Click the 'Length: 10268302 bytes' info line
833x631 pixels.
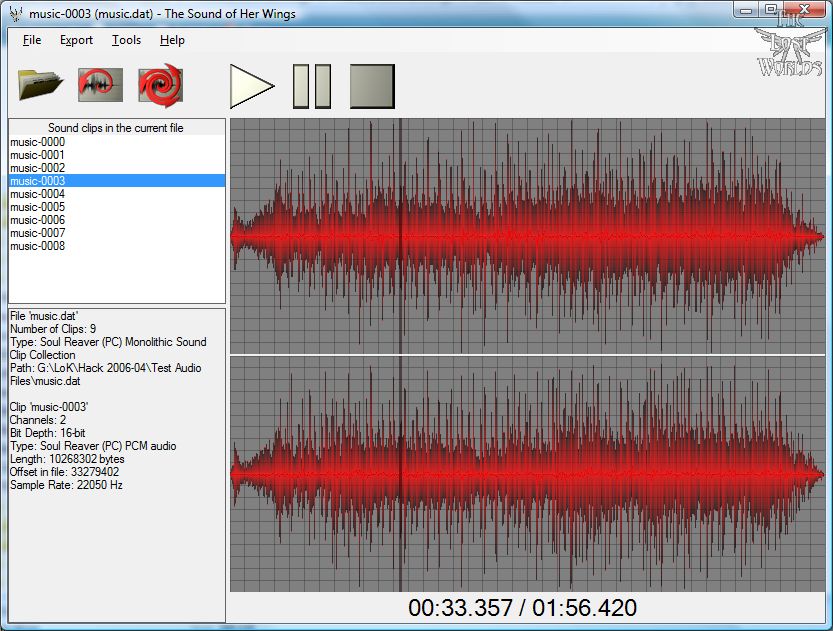tap(67, 459)
